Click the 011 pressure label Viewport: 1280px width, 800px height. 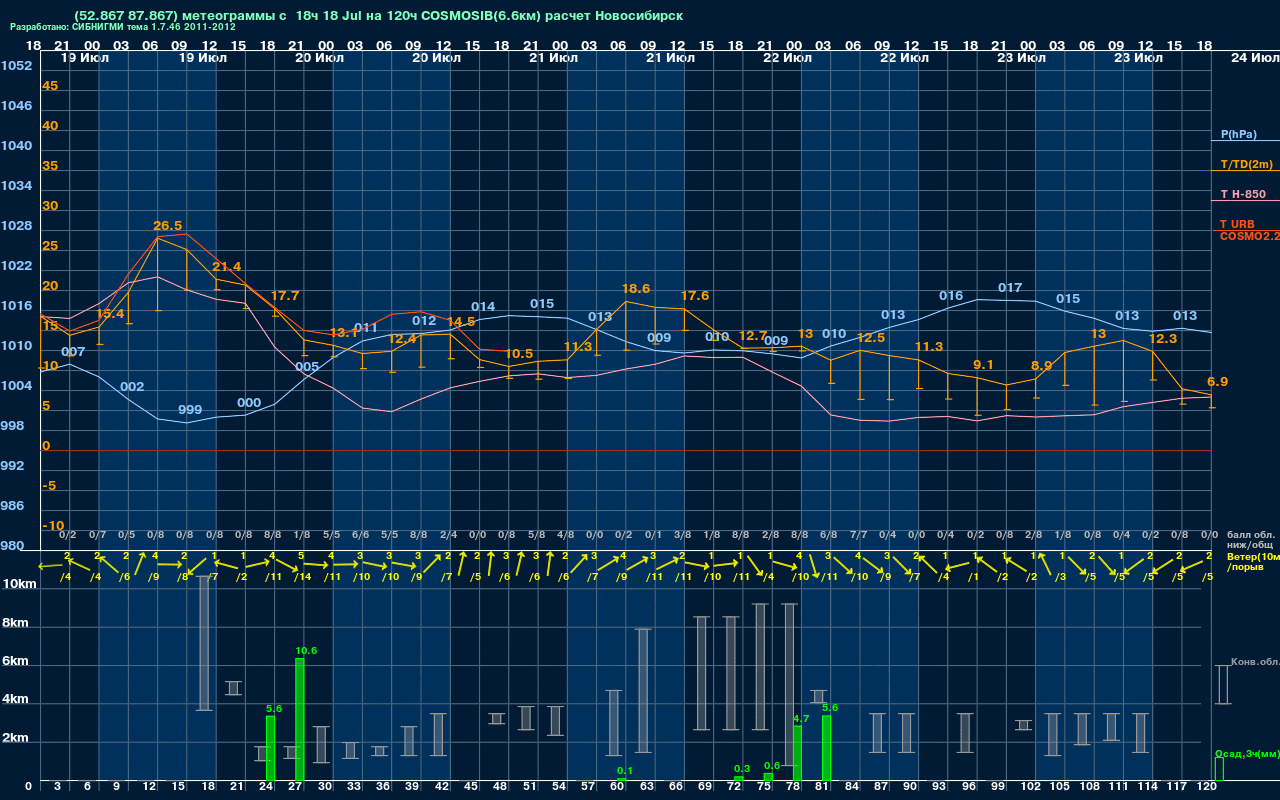(x=366, y=328)
